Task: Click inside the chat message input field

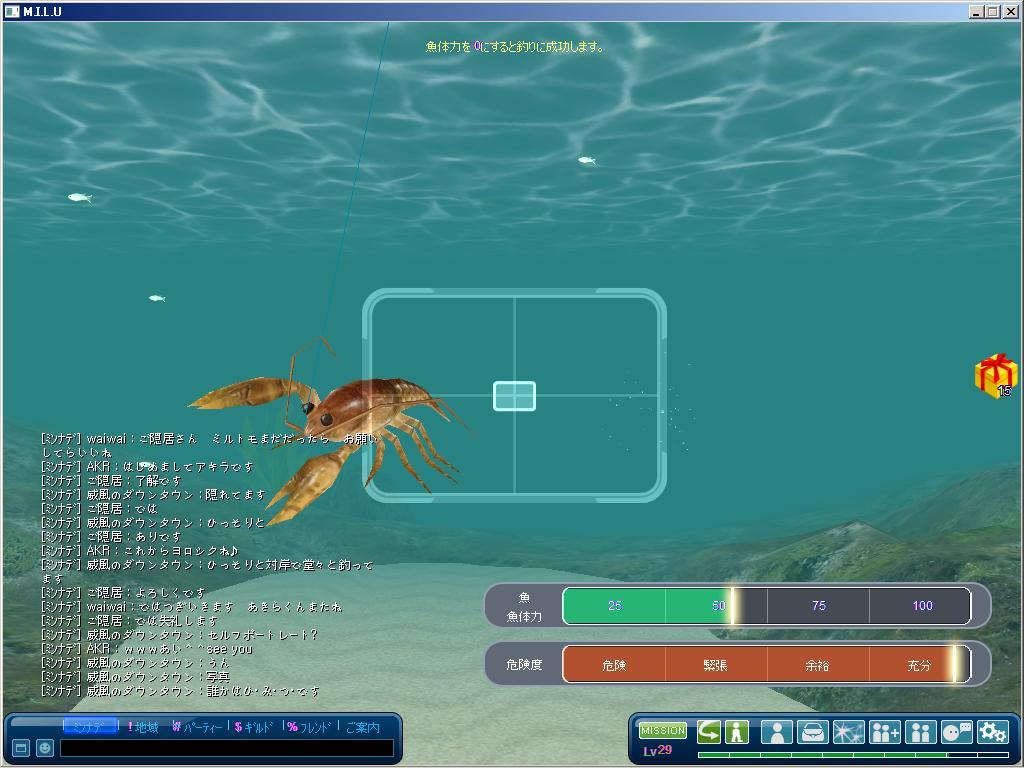Action: [x=226, y=748]
